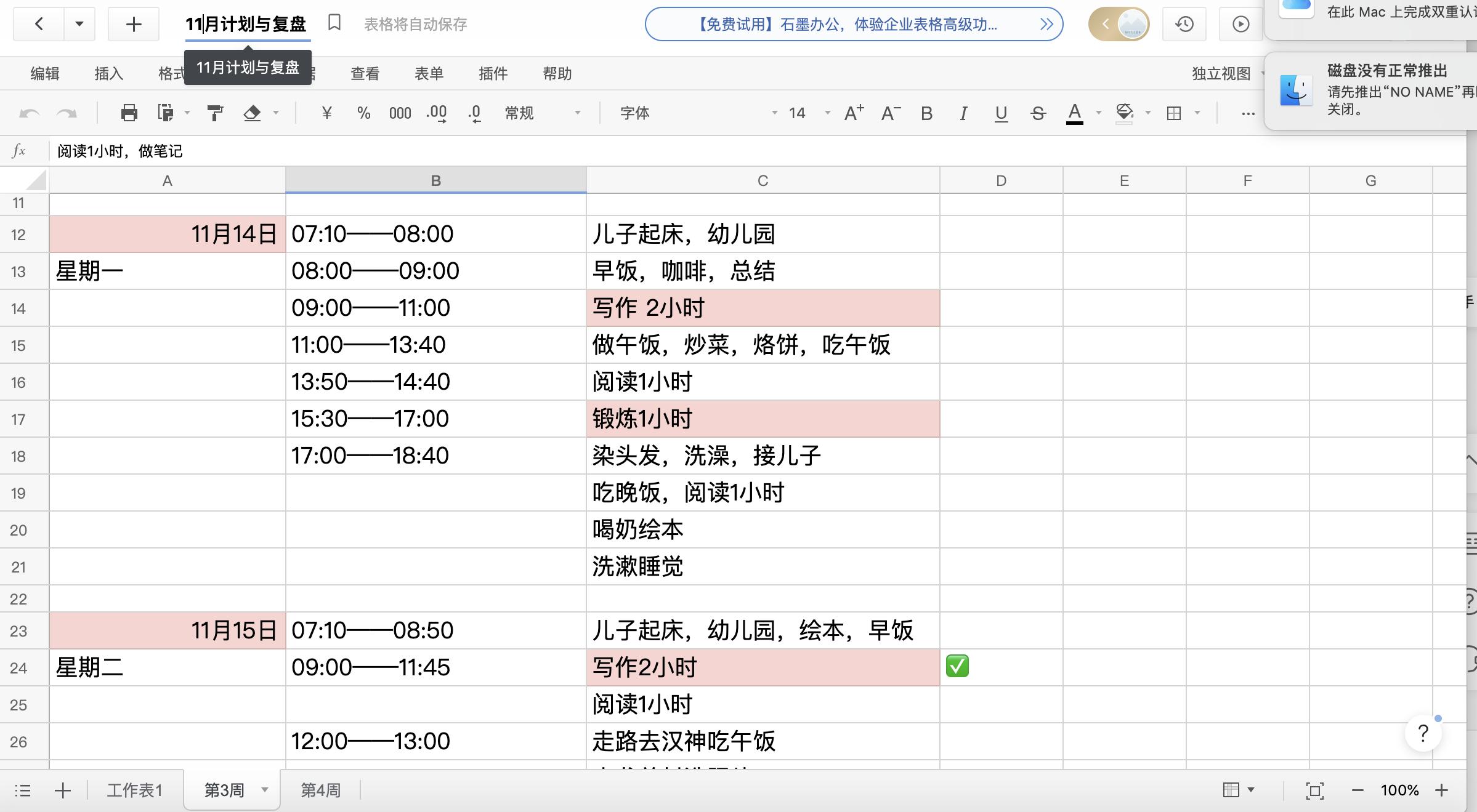Open the 第3周 sheet tab dropdown arrow
The height and width of the screenshot is (812, 1477).
tap(265, 790)
